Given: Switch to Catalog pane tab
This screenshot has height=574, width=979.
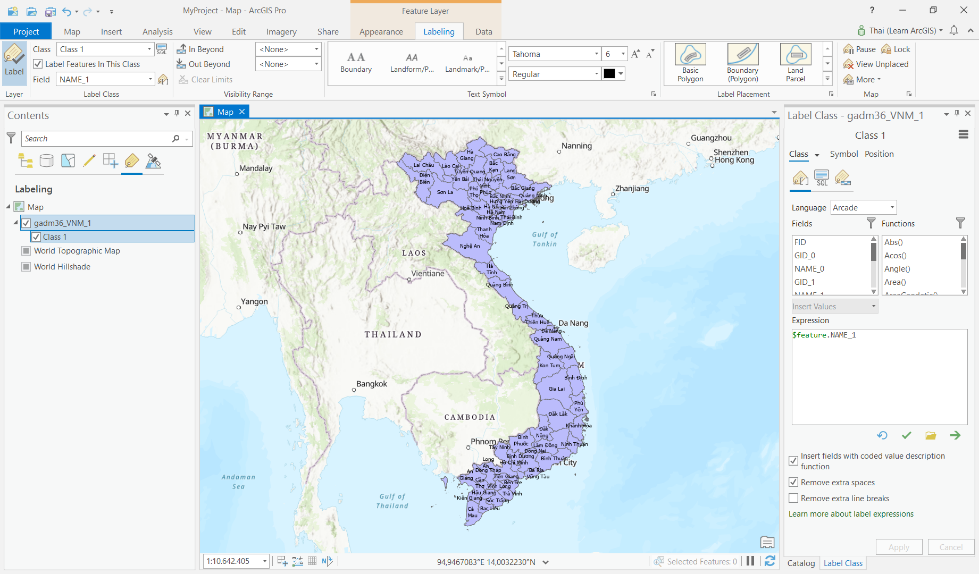Looking at the screenshot, I should 800,563.
